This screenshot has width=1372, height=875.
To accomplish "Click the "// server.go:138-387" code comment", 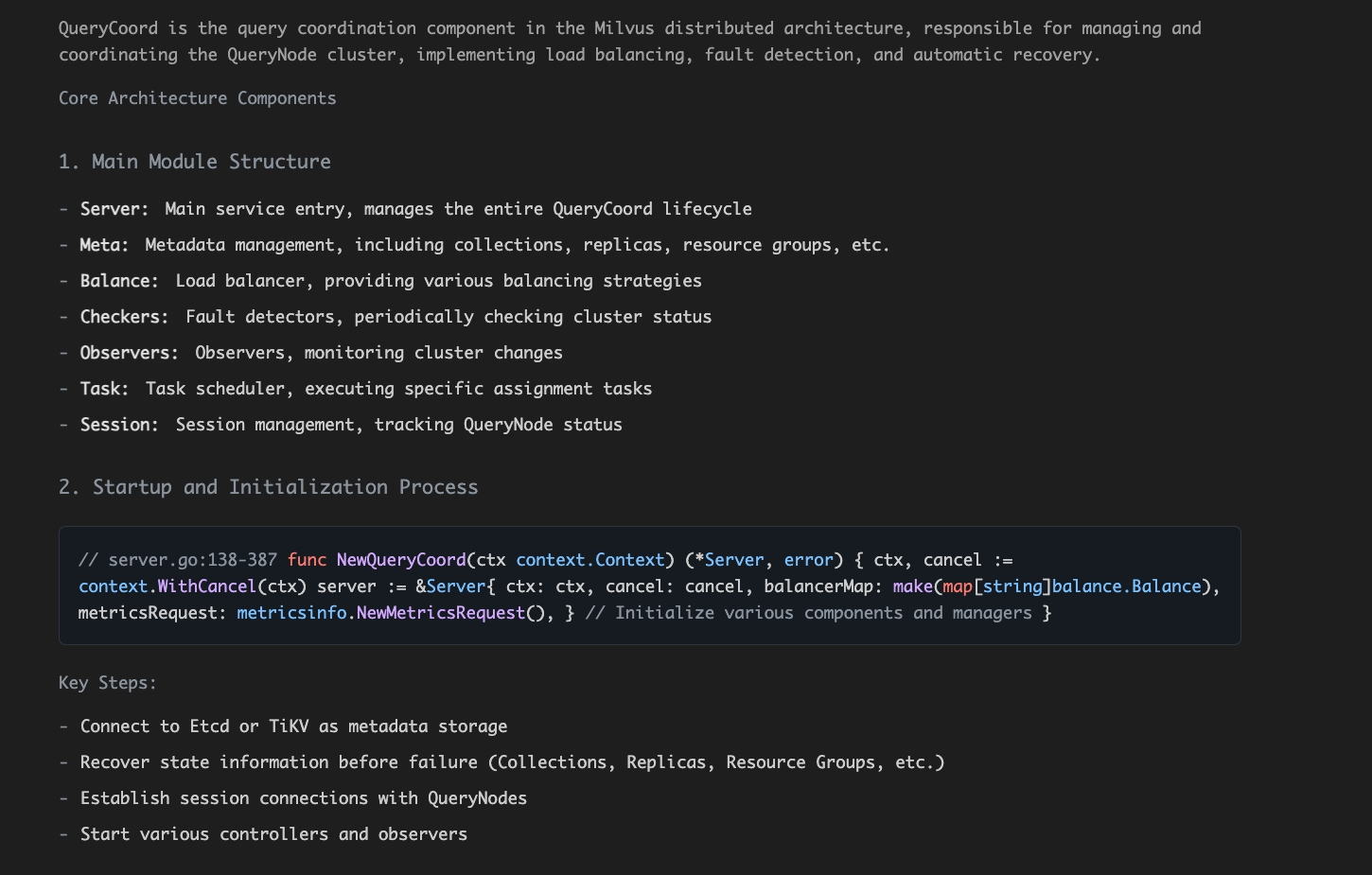I will [178, 560].
